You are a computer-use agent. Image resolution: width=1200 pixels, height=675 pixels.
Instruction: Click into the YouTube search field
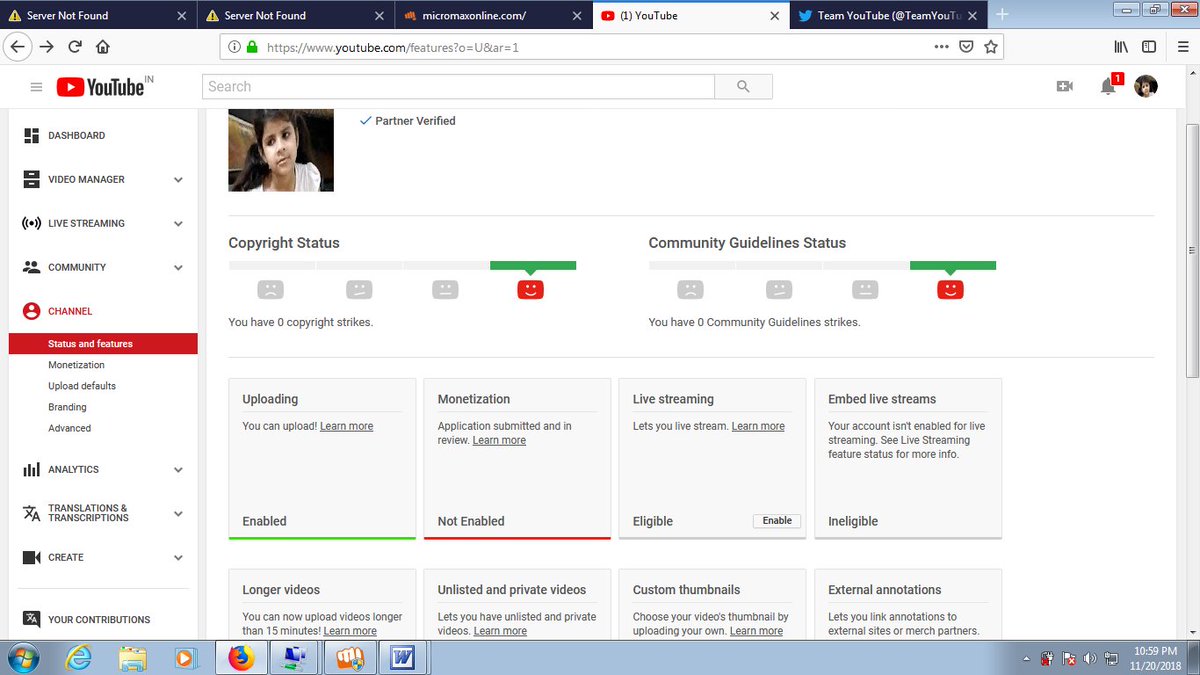coord(458,87)
